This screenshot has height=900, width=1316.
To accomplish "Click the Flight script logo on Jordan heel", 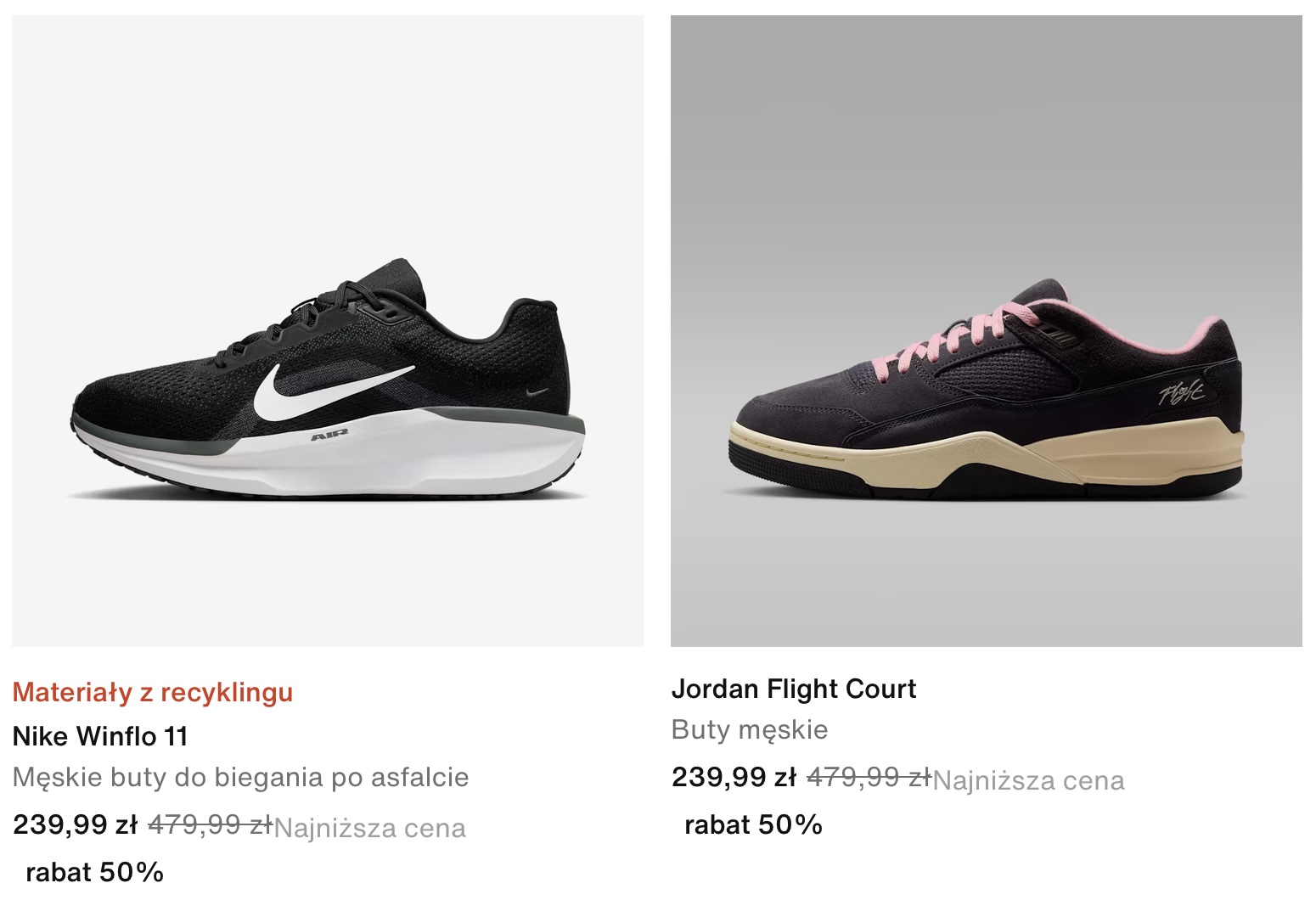I will (1182, 393).
